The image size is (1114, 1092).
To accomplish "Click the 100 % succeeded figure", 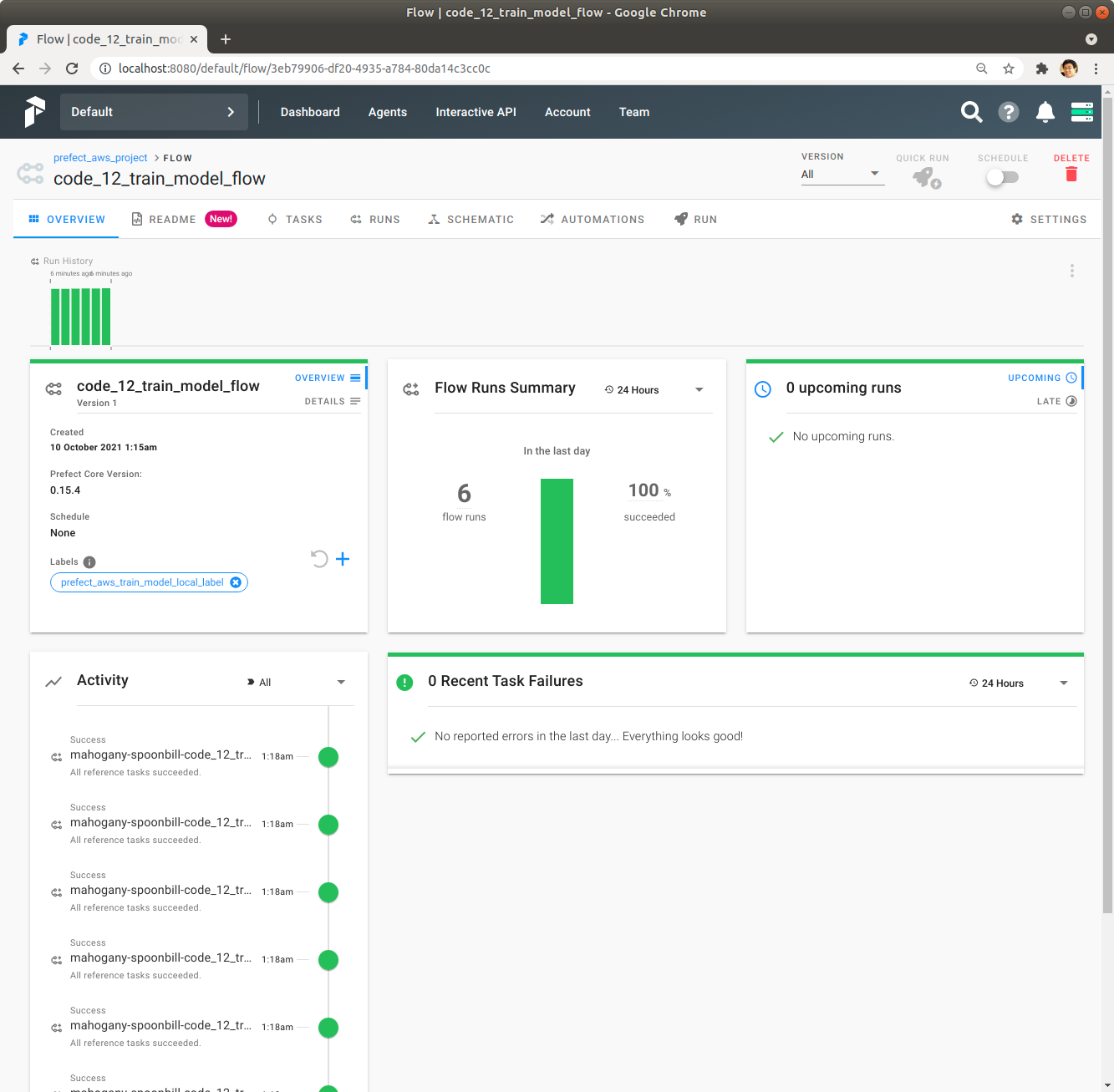I will [649, 490].
